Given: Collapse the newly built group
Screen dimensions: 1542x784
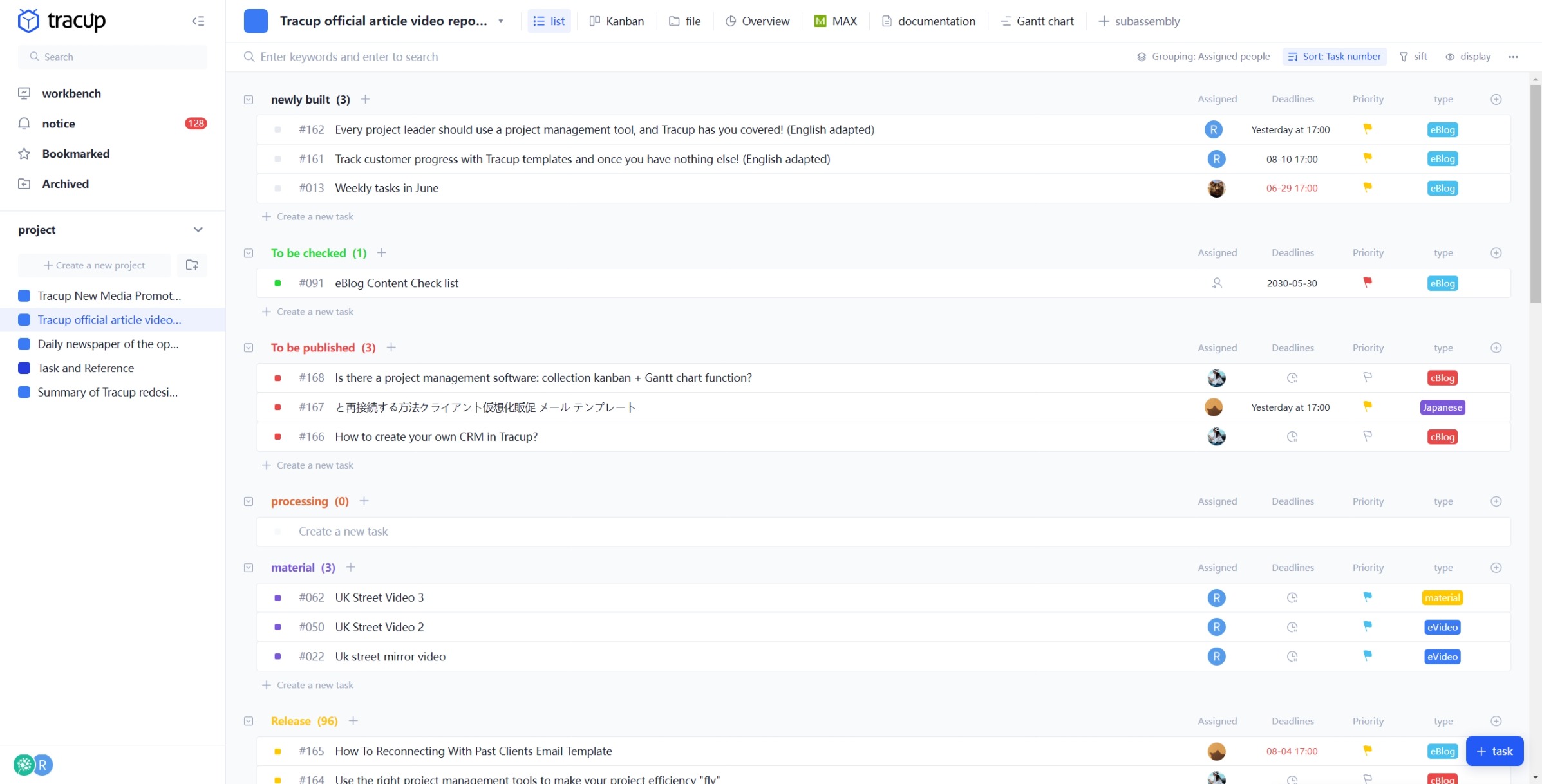Looking at the screenshot, I should coord(249,100).
